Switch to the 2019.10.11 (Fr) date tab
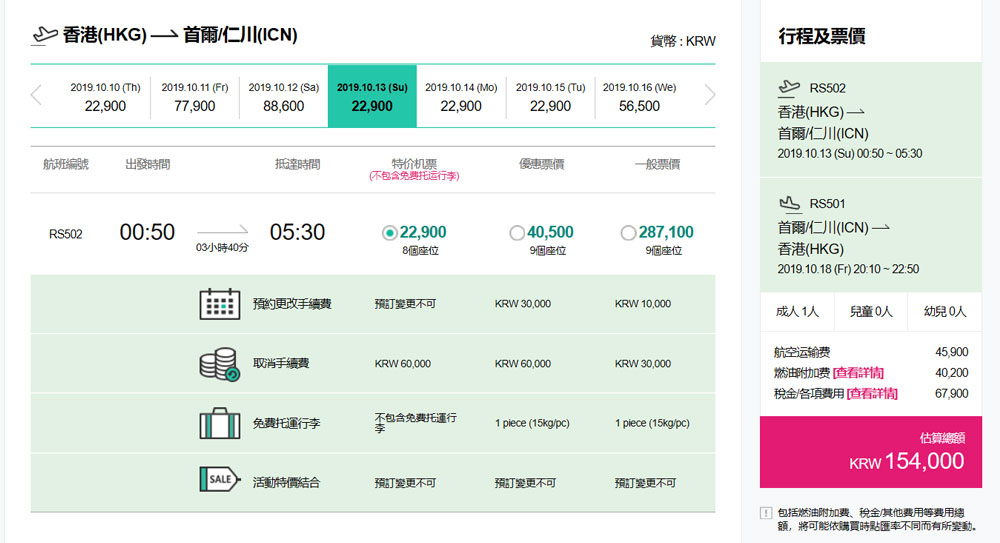 coord(194,97)
